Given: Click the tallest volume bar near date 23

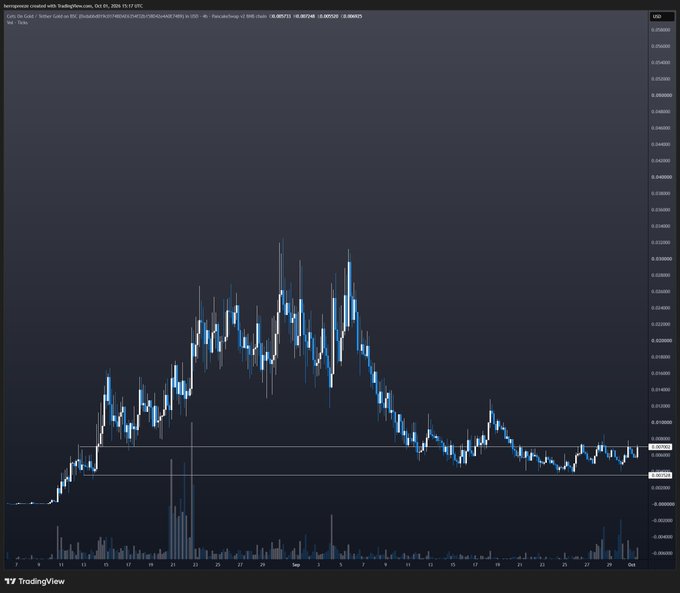Looking at the screenshot, I should point(192,490).
